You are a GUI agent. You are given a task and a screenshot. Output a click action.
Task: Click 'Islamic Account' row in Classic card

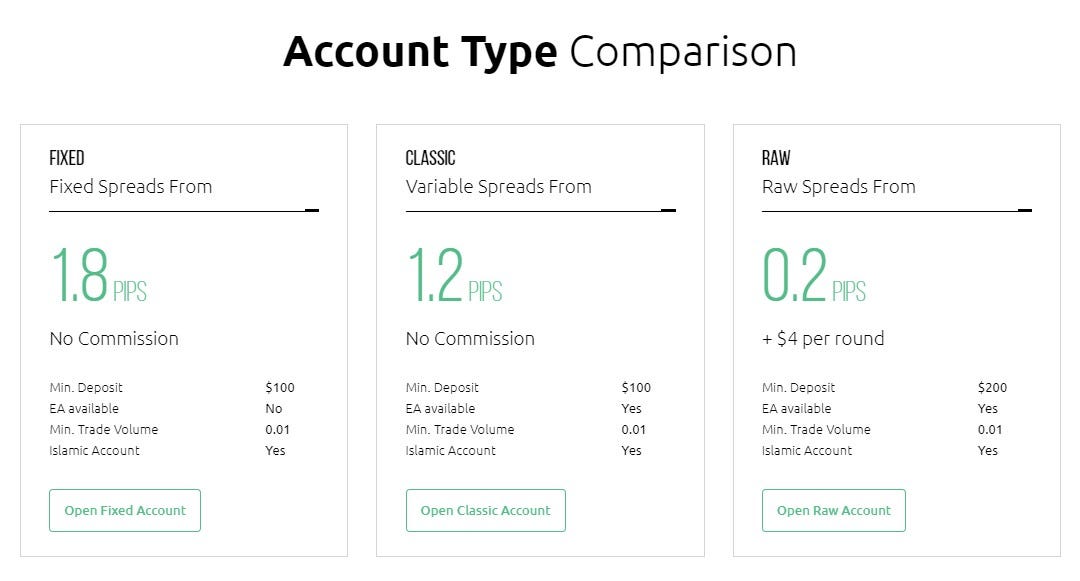click(528, 450)
